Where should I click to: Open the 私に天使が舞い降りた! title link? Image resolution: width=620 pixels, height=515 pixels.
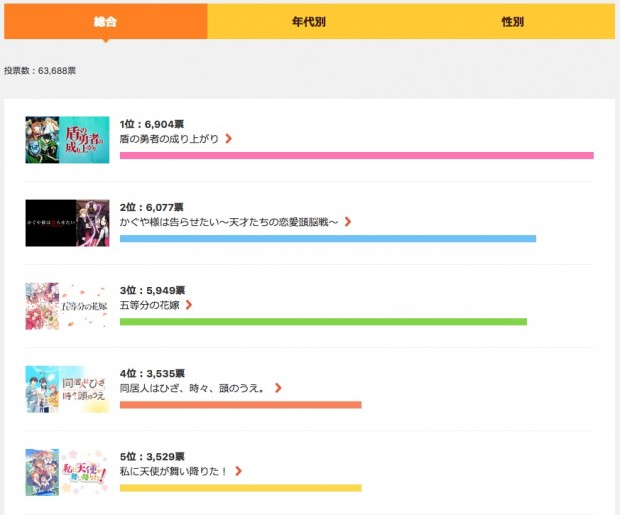[x=173, y=471]
